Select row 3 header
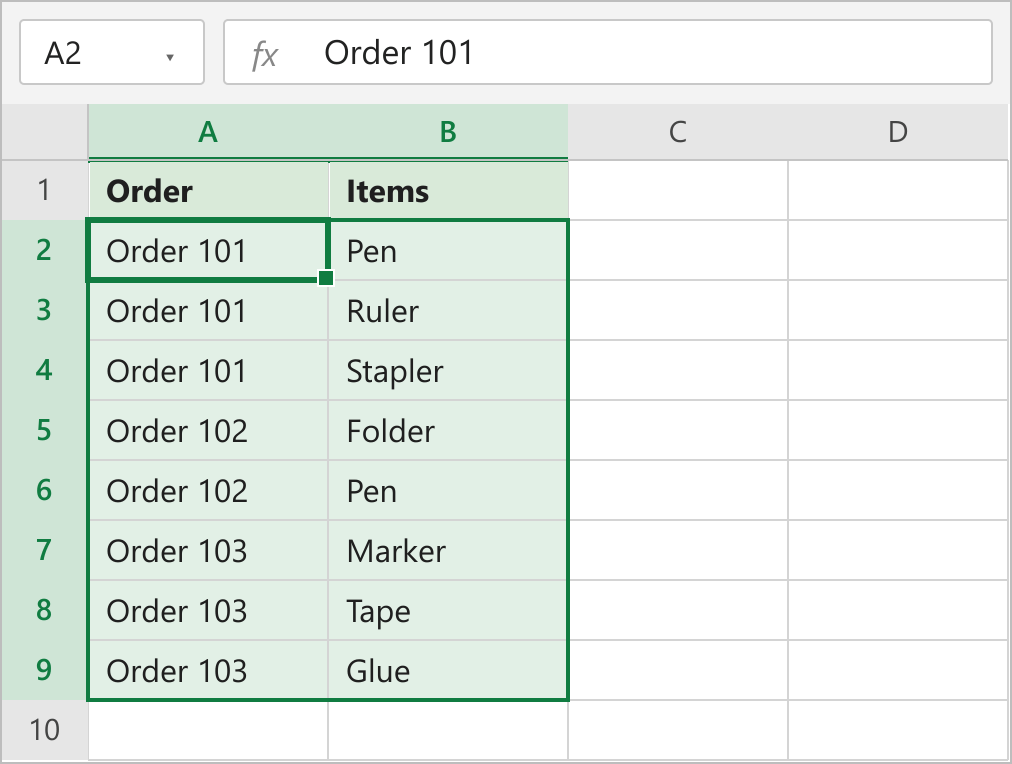This screenshot has width=1012, height=764. [x=44, y=310]
